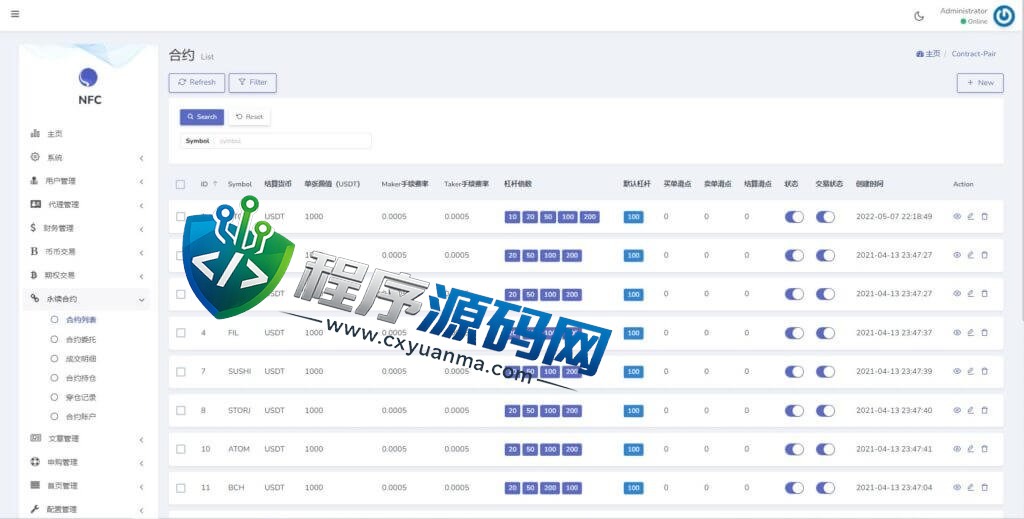Expand the 代理管理 sidebar chevron
The image size is (1024, 519).
click(x=141, y=206)
